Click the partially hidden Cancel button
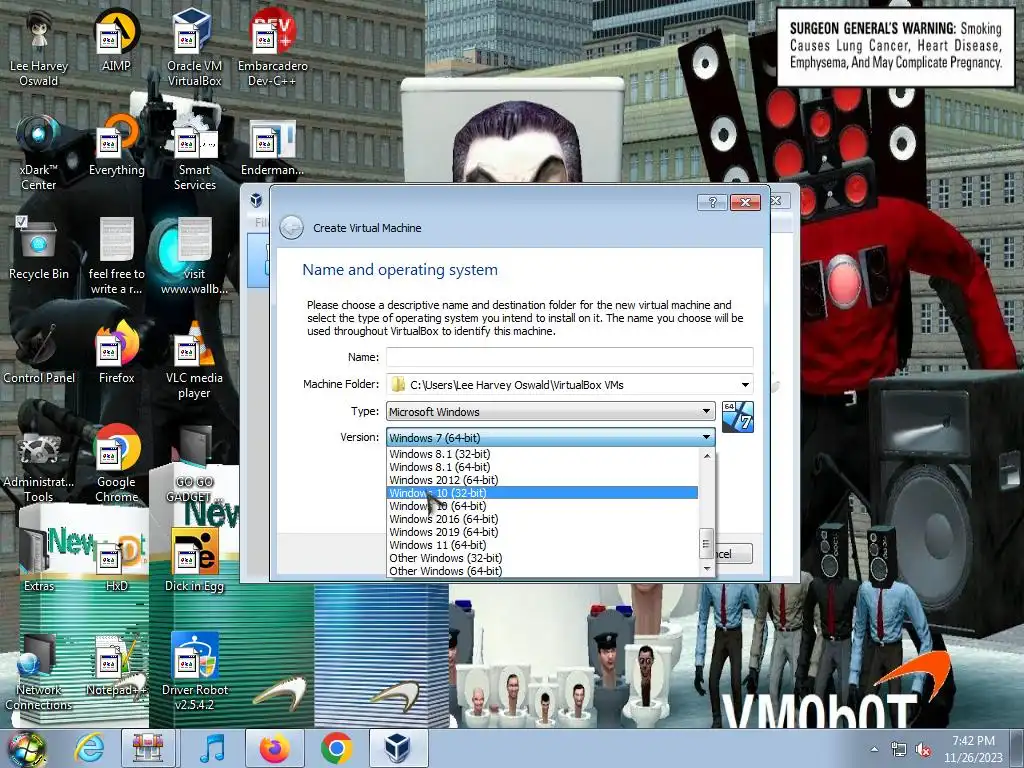Viewport: 1024px width, 768px height. (x=735, y=554)
